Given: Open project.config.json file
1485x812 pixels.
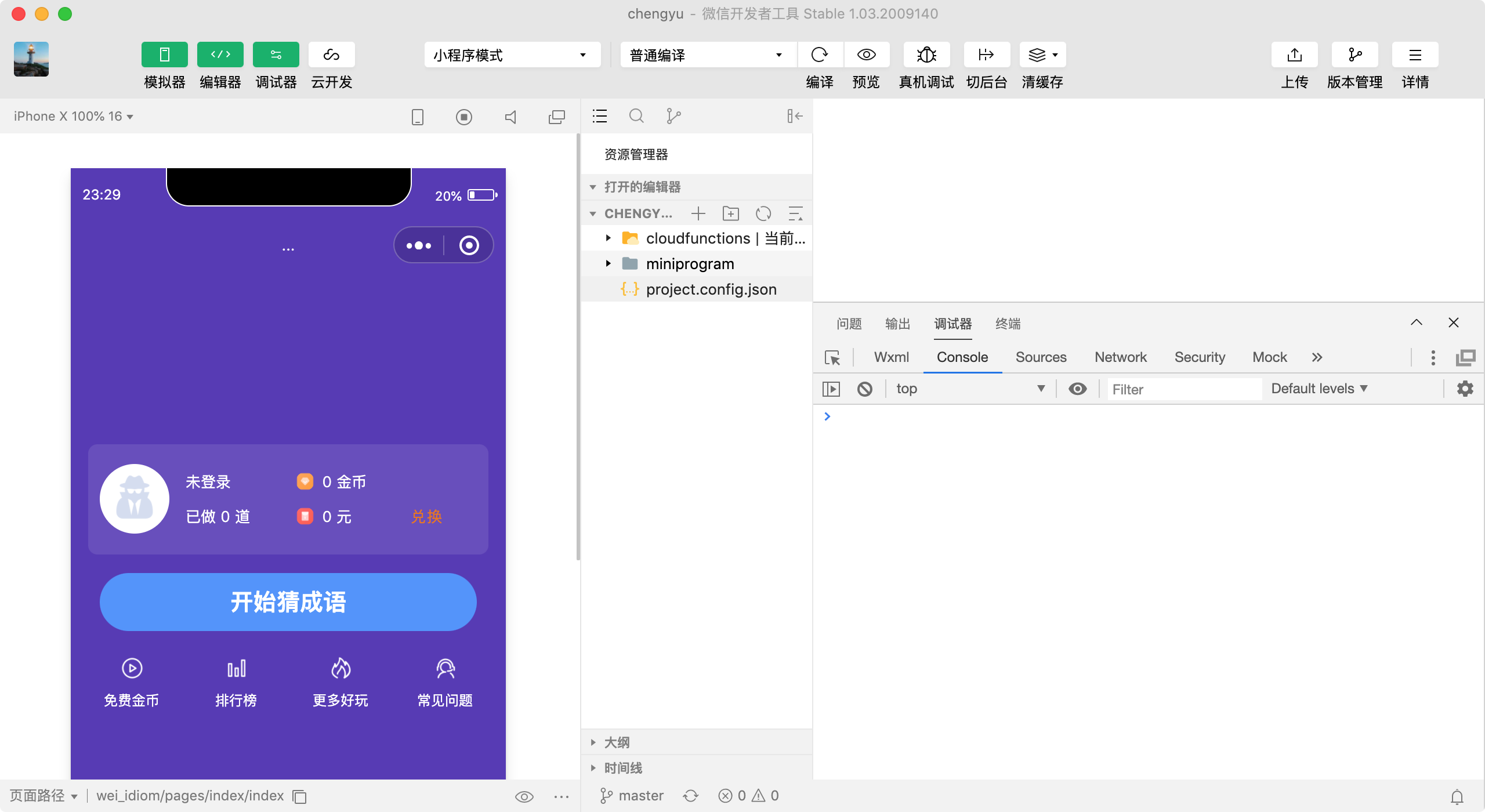Looking at the screenshot, I should pyautogui.click(x=711, y=289).
